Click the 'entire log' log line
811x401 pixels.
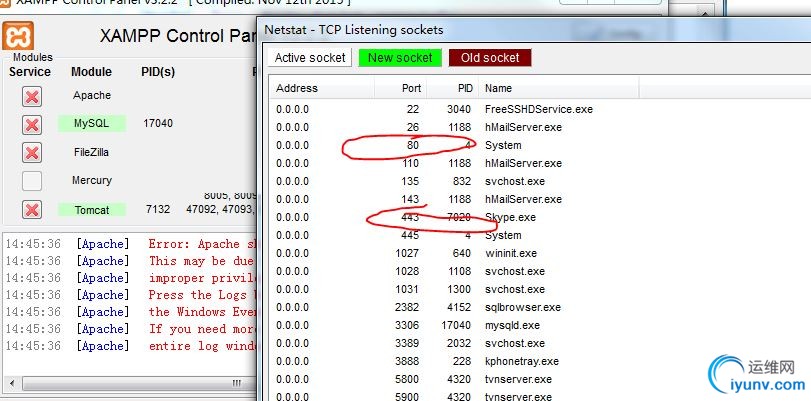[x=130, y=346]
